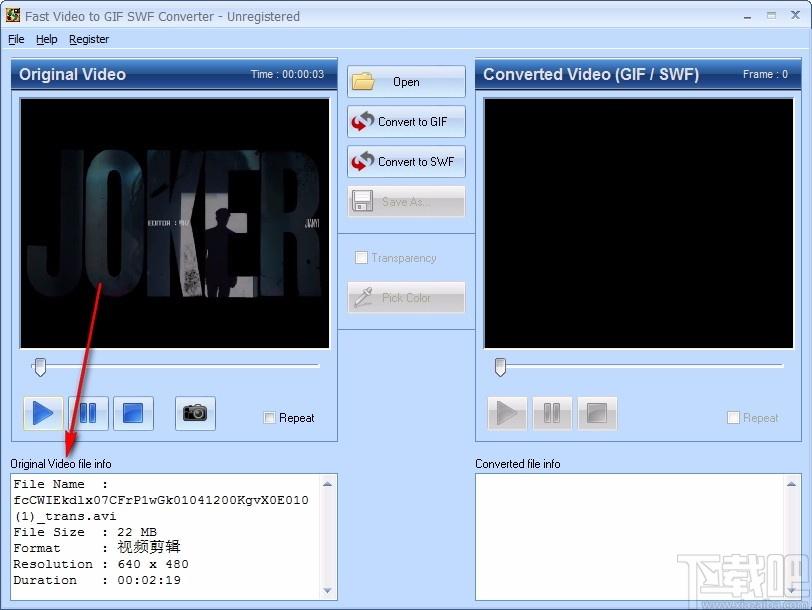
Task: Toggle the Transparency checkbox
Action: (361, 257)
